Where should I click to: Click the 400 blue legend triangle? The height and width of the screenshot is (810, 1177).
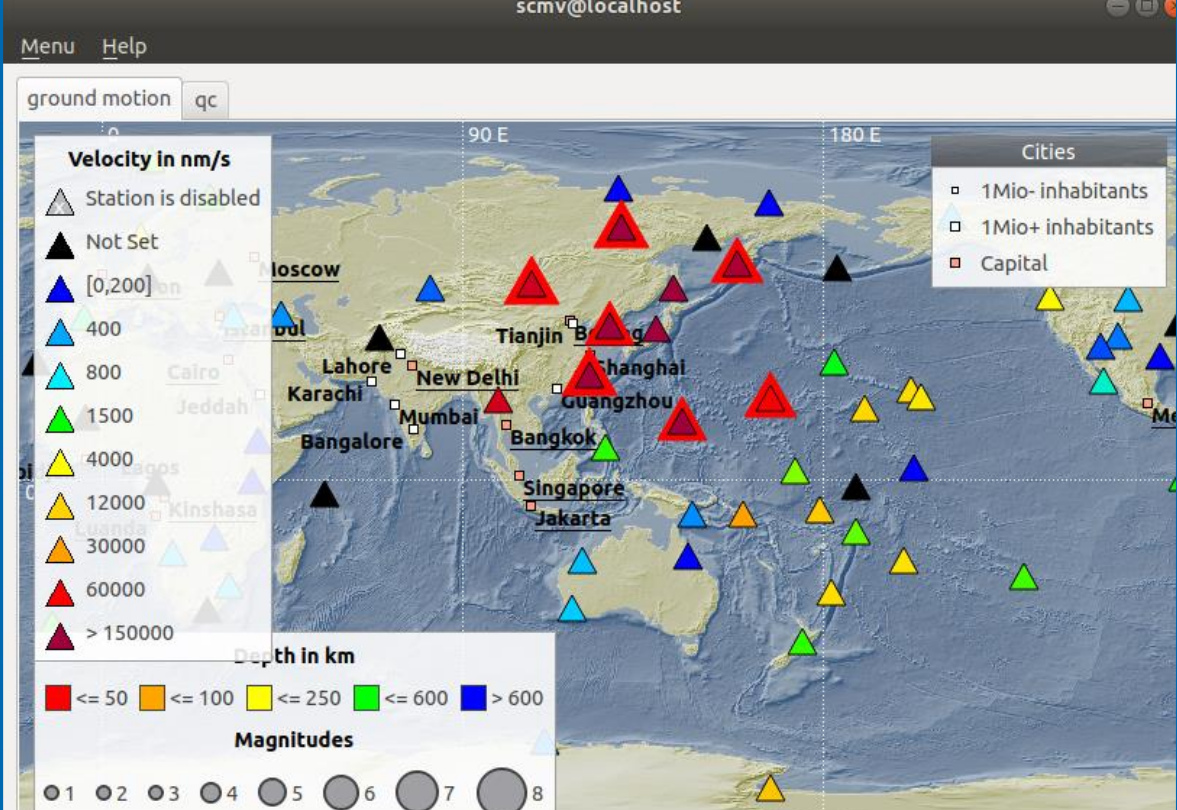click(x=60, y=333)
